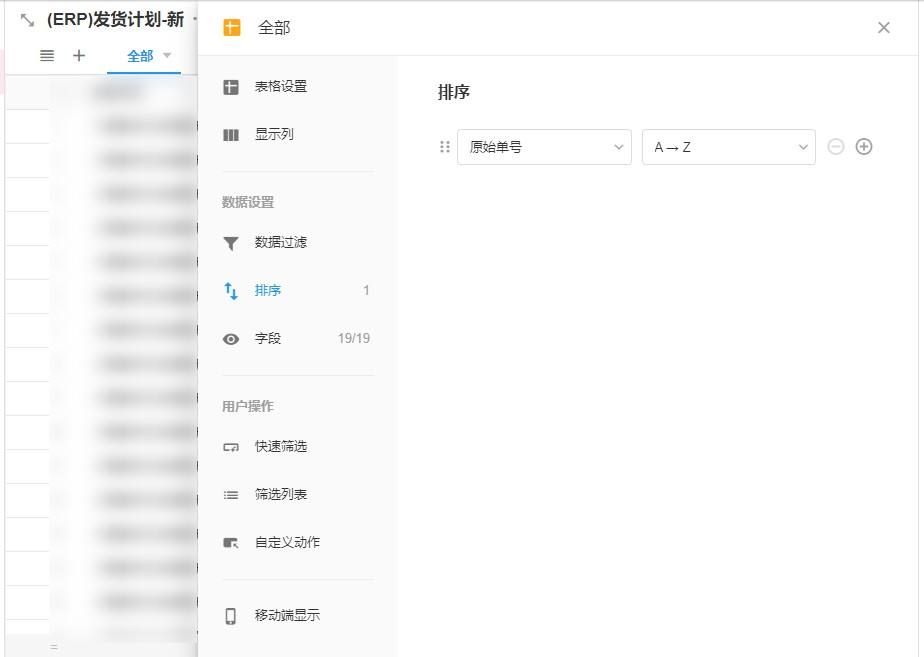This screenshot has height=657, width=924.
Task: Click the (ERP)发货计划-新 title area
Action: coord(113,19)
